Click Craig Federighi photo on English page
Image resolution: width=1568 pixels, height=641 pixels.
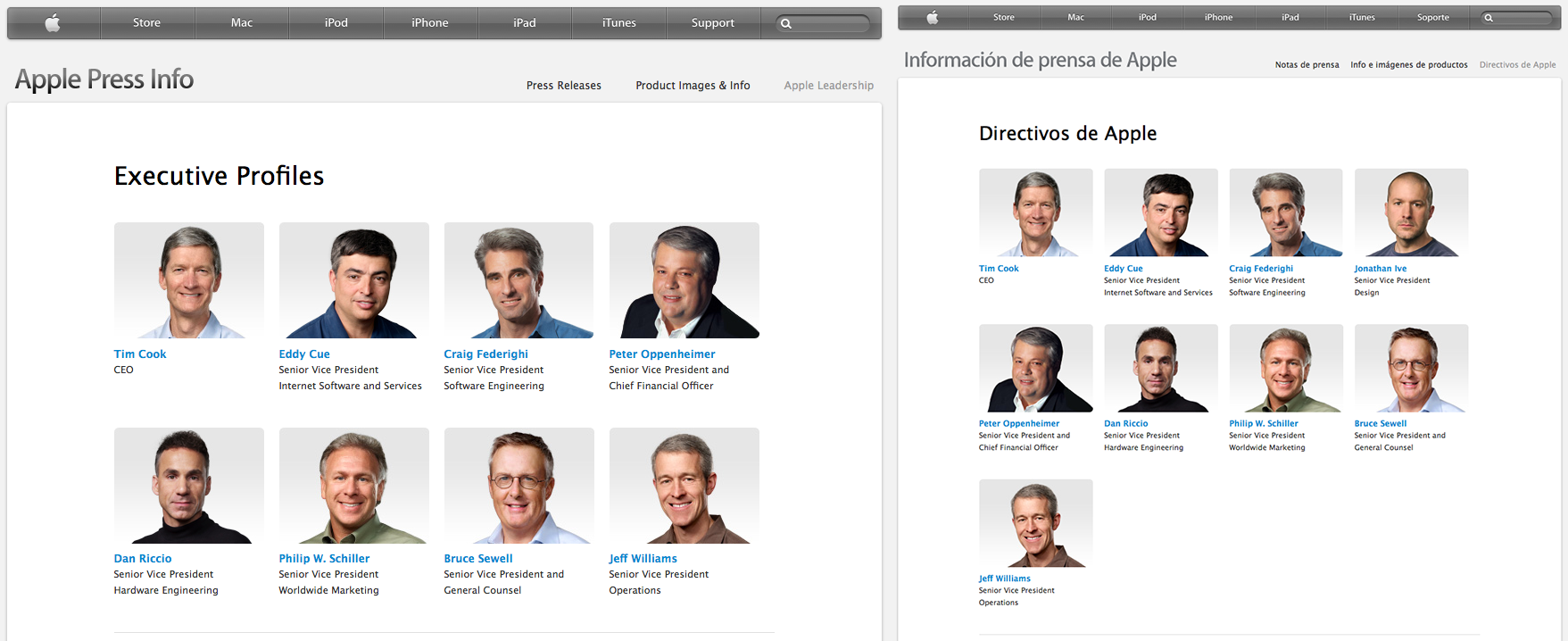[x=519, y=280]
